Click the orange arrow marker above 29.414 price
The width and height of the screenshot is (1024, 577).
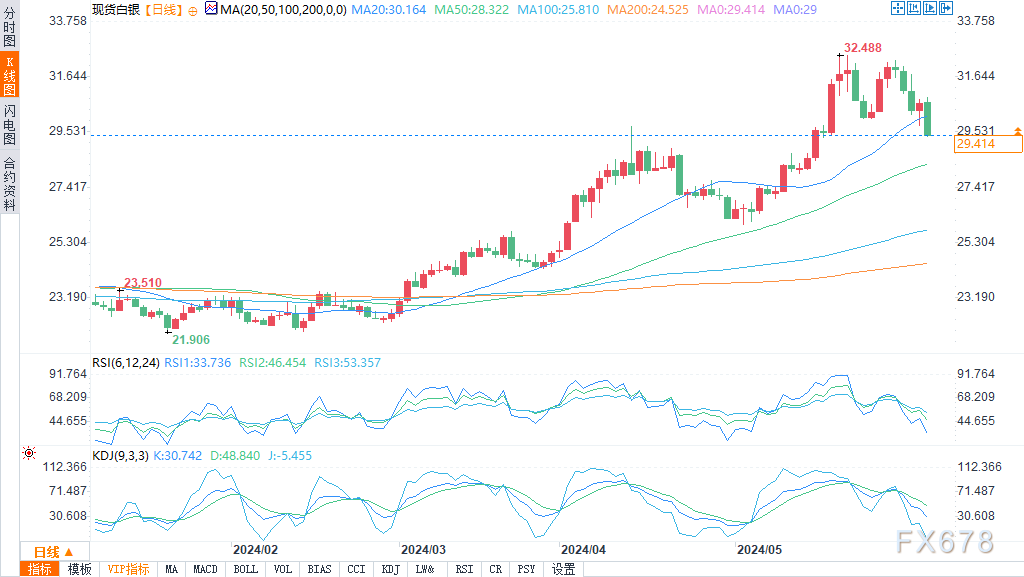[1017, 131]
